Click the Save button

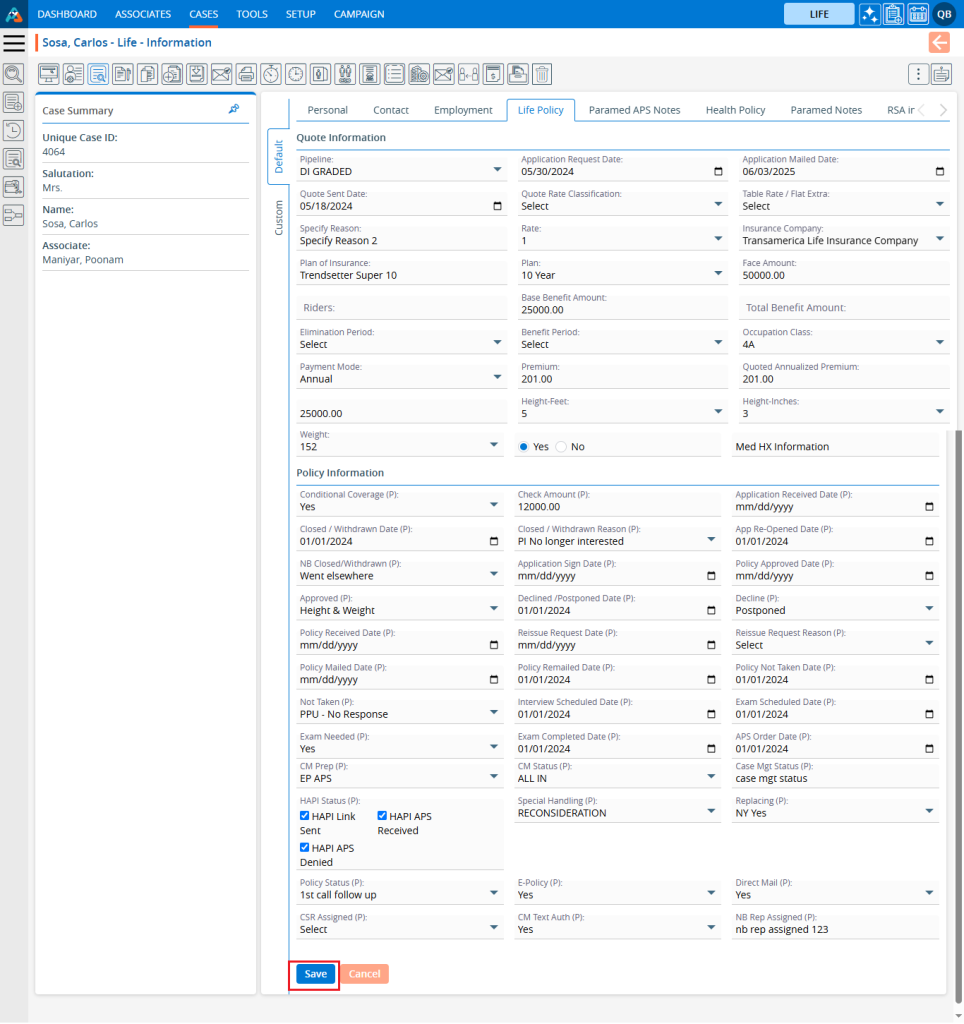point(315,974)
